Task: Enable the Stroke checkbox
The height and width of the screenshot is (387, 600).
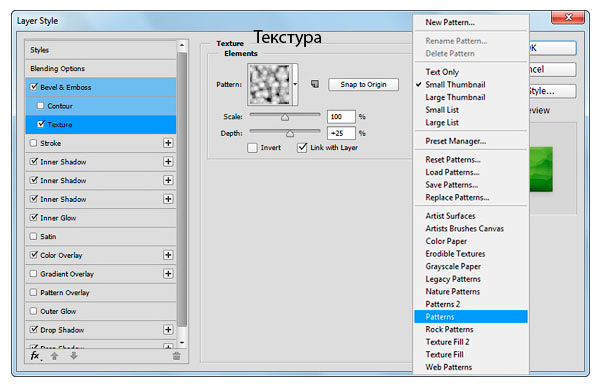Action: coord(34,143)
